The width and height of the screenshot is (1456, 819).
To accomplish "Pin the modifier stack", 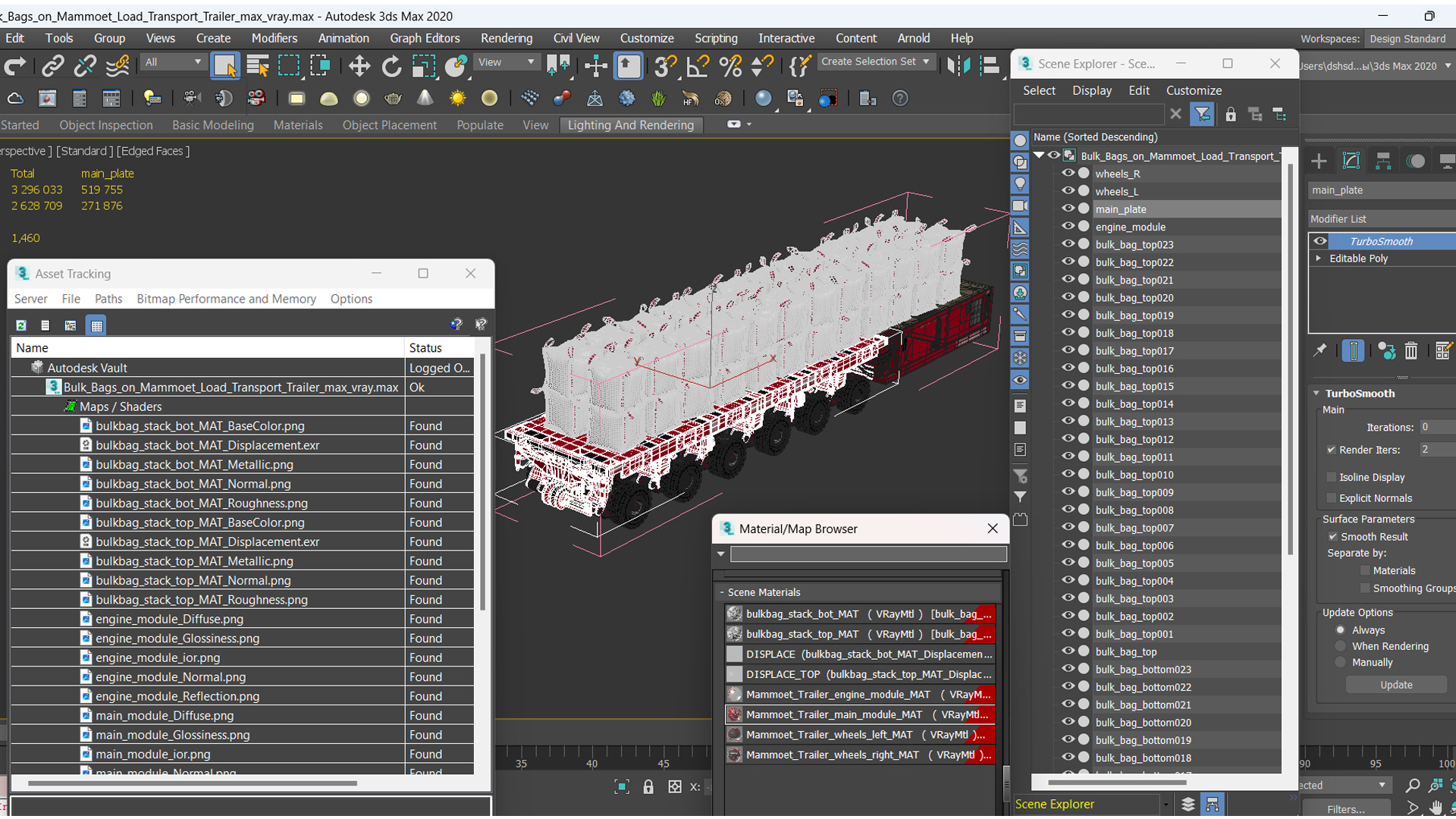I will [x=1320, y=350].
